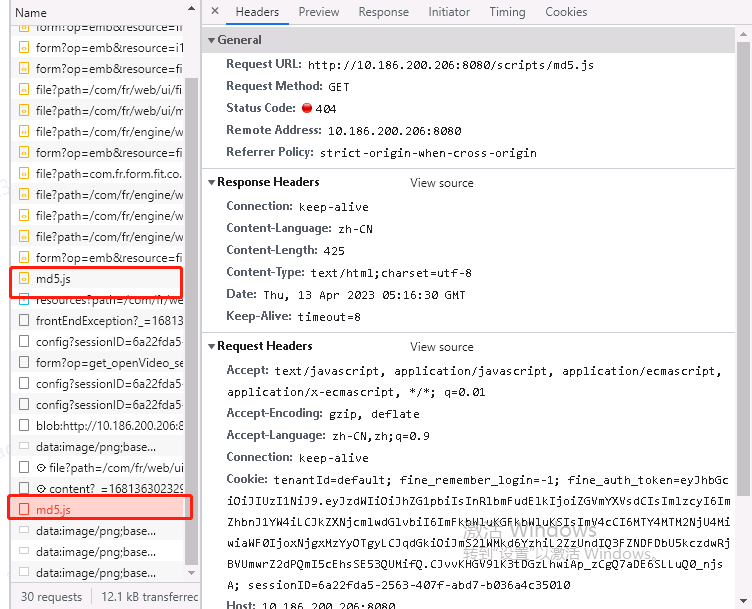Collapse the Request Headers section
The width and height of the screenshot is (752, 609).
point(211,347)
